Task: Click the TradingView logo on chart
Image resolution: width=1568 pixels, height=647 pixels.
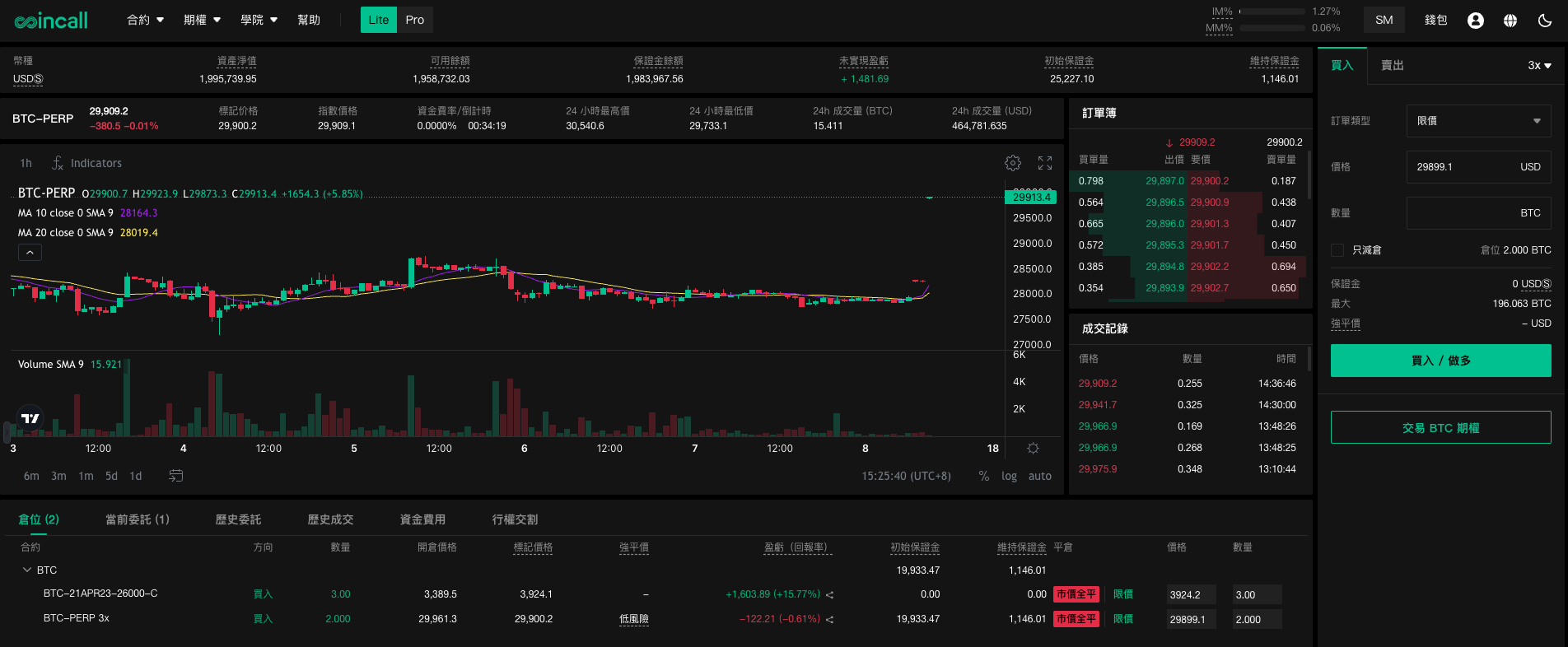Action: click(30, 418)
